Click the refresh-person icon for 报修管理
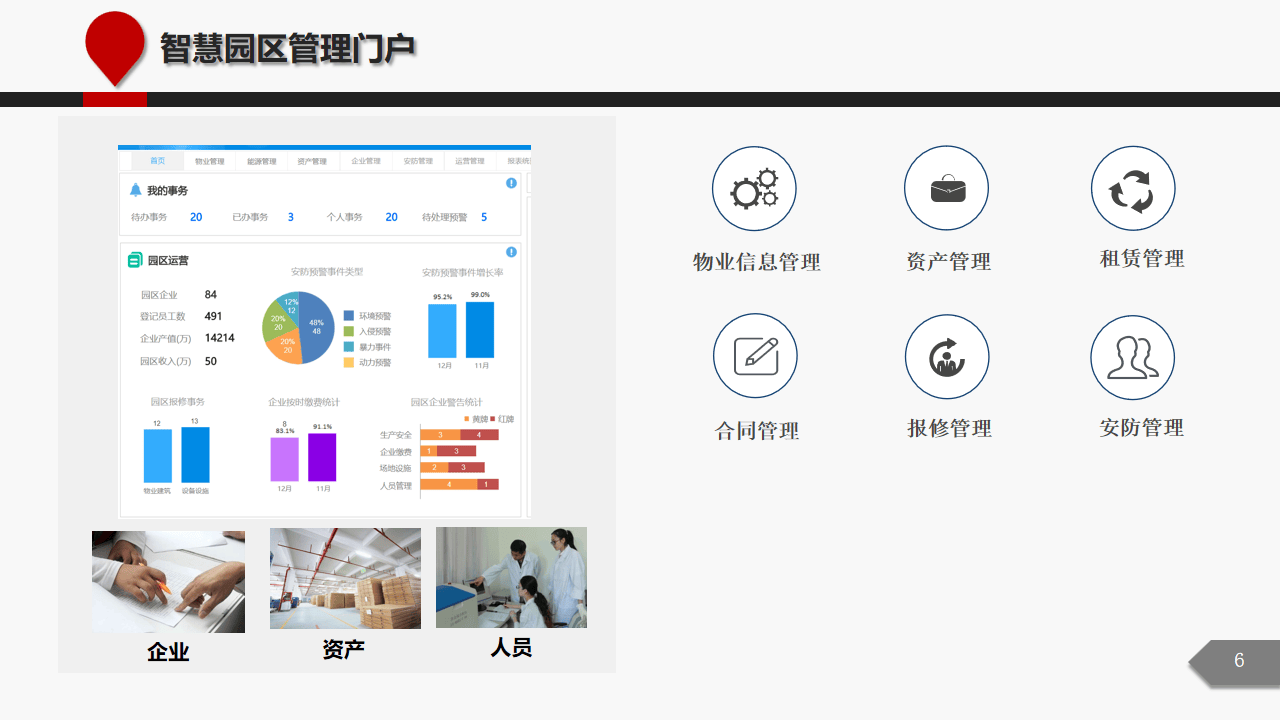 (x=947, y=357)
